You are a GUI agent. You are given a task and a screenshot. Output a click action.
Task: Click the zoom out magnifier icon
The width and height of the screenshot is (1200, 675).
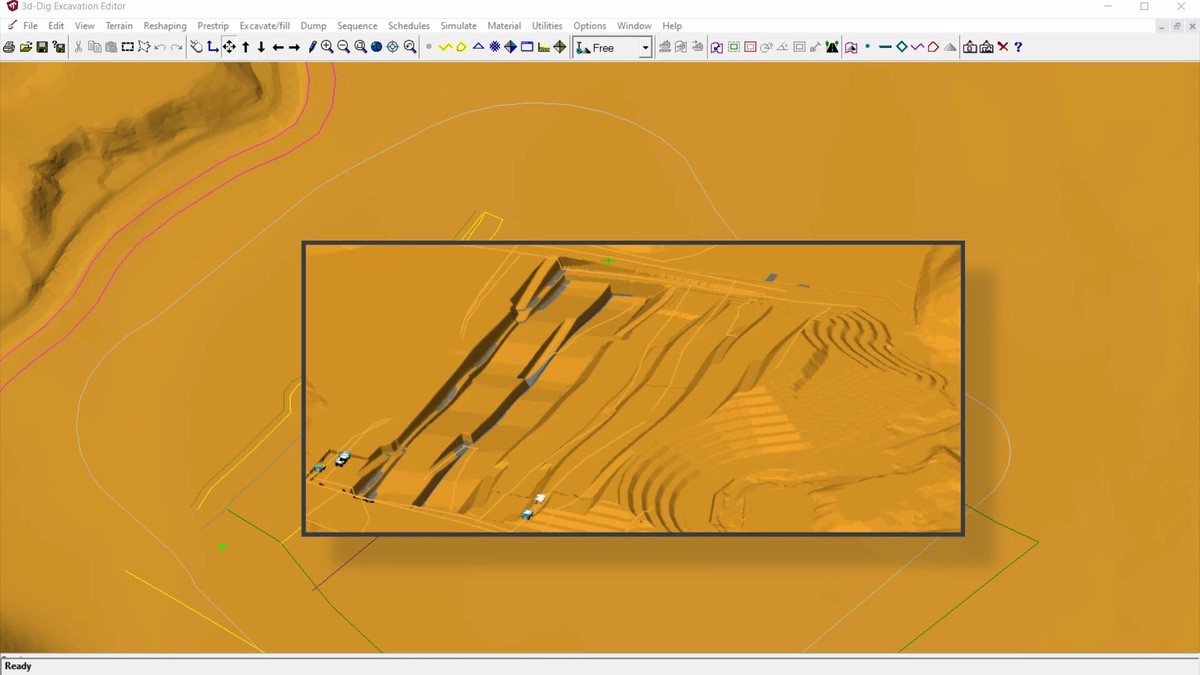point(343,47)
